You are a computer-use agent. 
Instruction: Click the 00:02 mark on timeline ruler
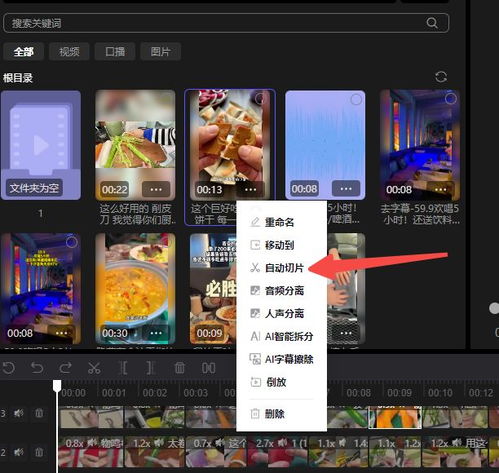tap(155, 393)
